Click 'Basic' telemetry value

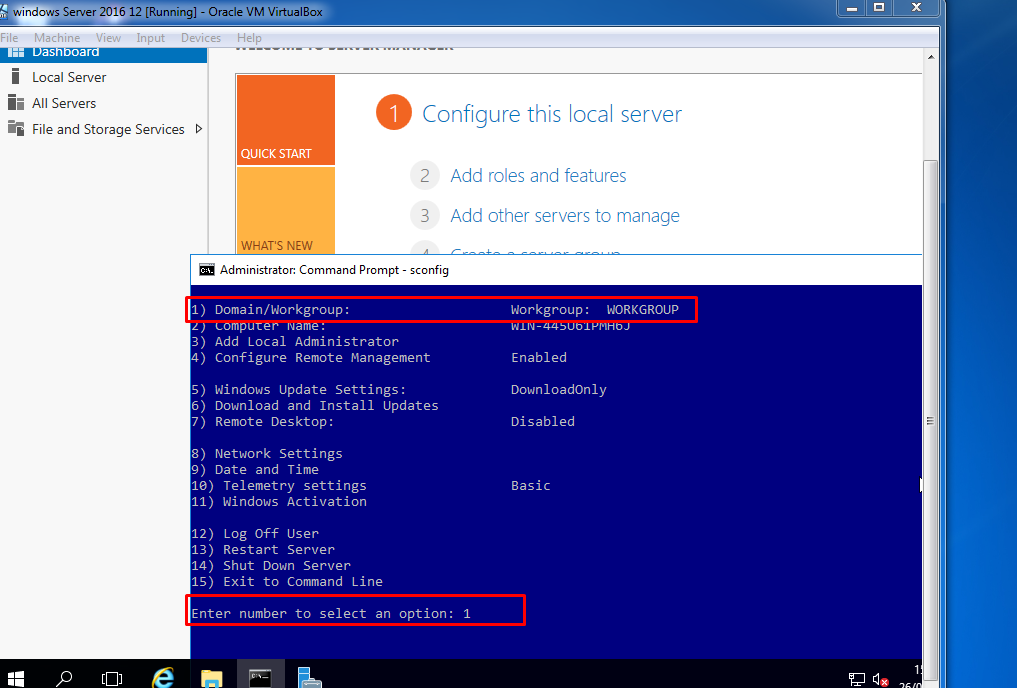(531, 486)
